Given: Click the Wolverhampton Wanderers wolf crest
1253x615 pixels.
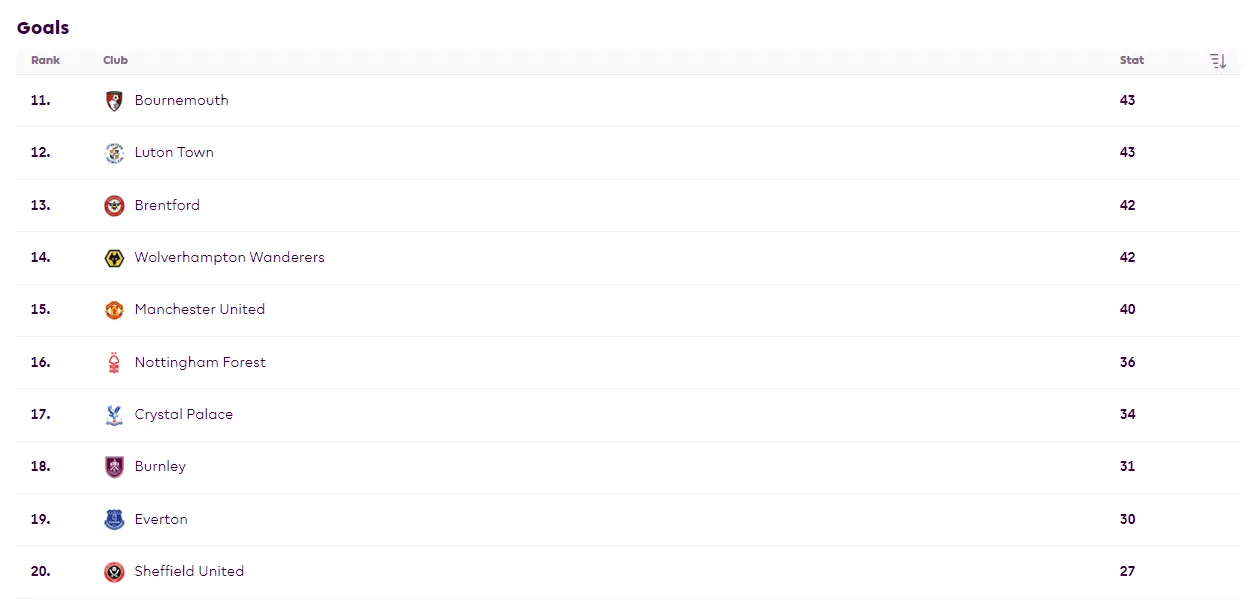Looking at the screenshot, I should pos(114,258).
